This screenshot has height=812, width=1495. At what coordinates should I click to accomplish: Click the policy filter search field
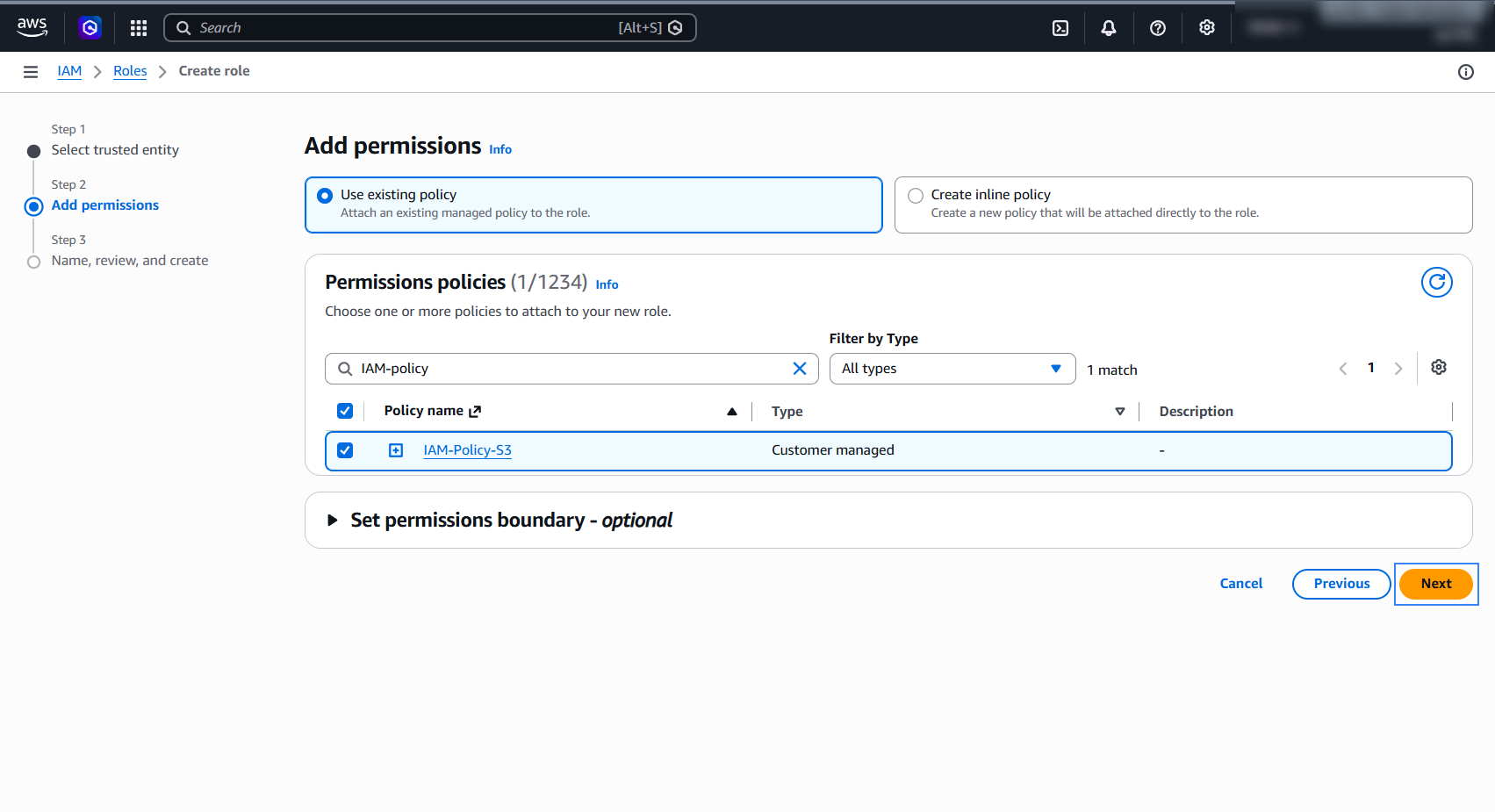coord(571,369)
